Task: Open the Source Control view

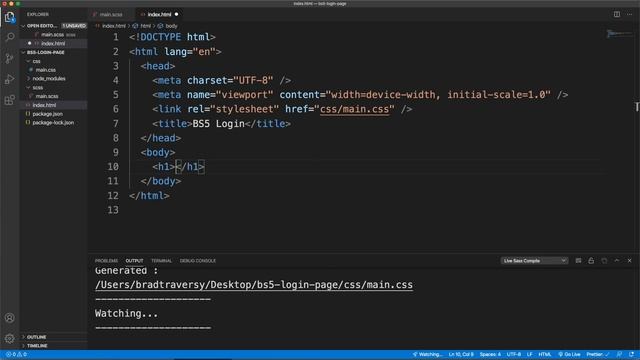Action: tap(9, 58)
